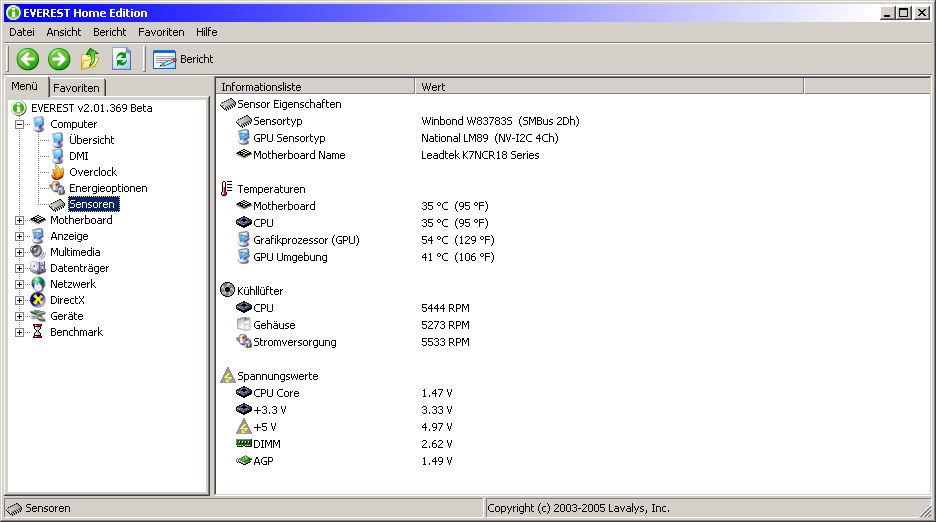
Task: Click the AGP card icon
Action: click(x=244, y=460)
